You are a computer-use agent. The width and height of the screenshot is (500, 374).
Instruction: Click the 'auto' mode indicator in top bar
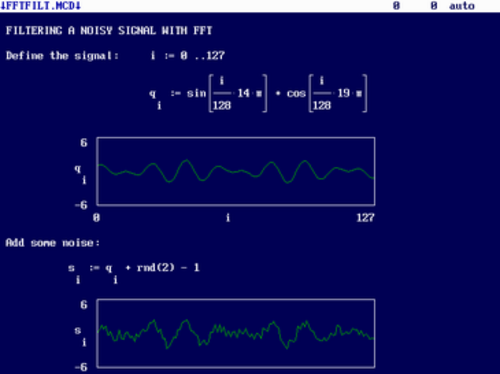462,6
